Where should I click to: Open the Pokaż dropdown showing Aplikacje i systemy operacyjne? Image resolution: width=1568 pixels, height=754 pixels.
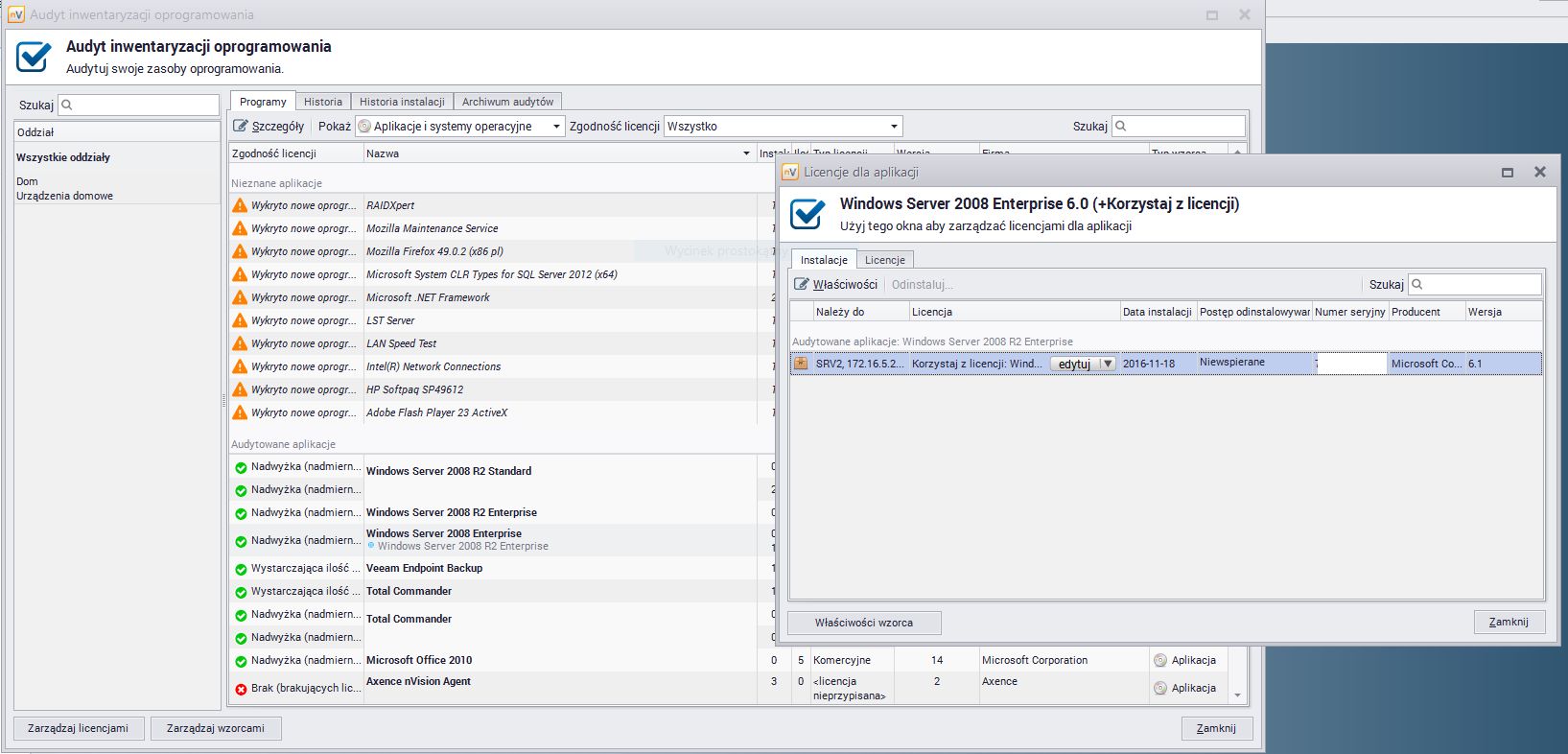(x=459, y=126)
